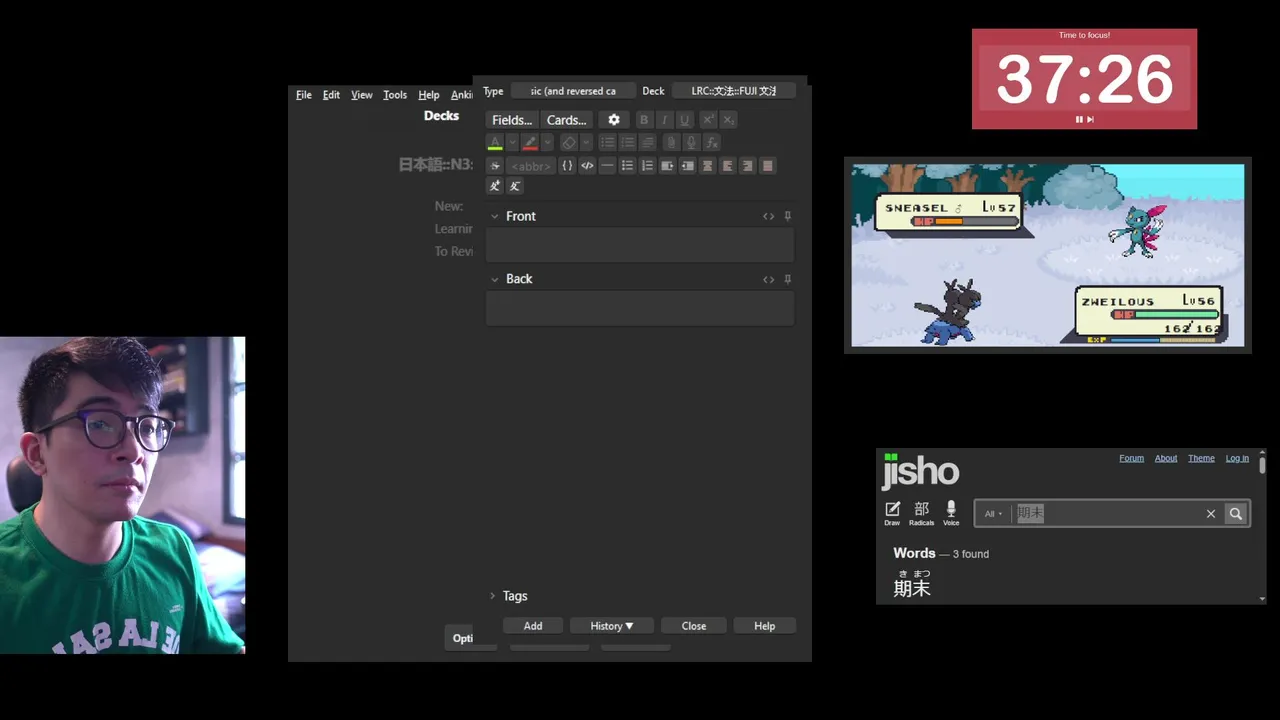This screenshot has width=1280, height=720.
Task: Toggle underline text formatting
Action: point(685,120)
